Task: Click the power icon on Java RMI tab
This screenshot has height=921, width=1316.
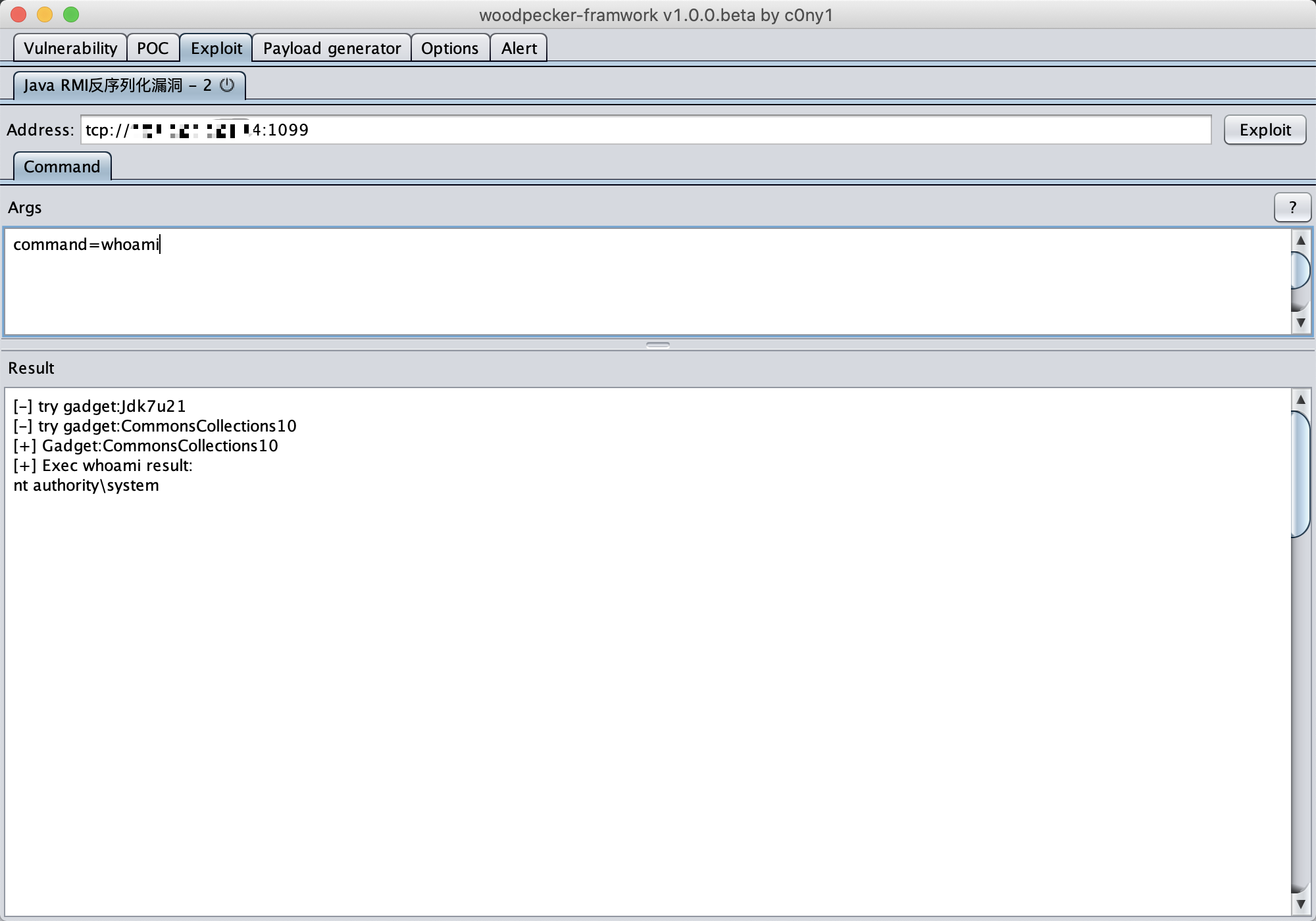Action: [x=227, y=85]
